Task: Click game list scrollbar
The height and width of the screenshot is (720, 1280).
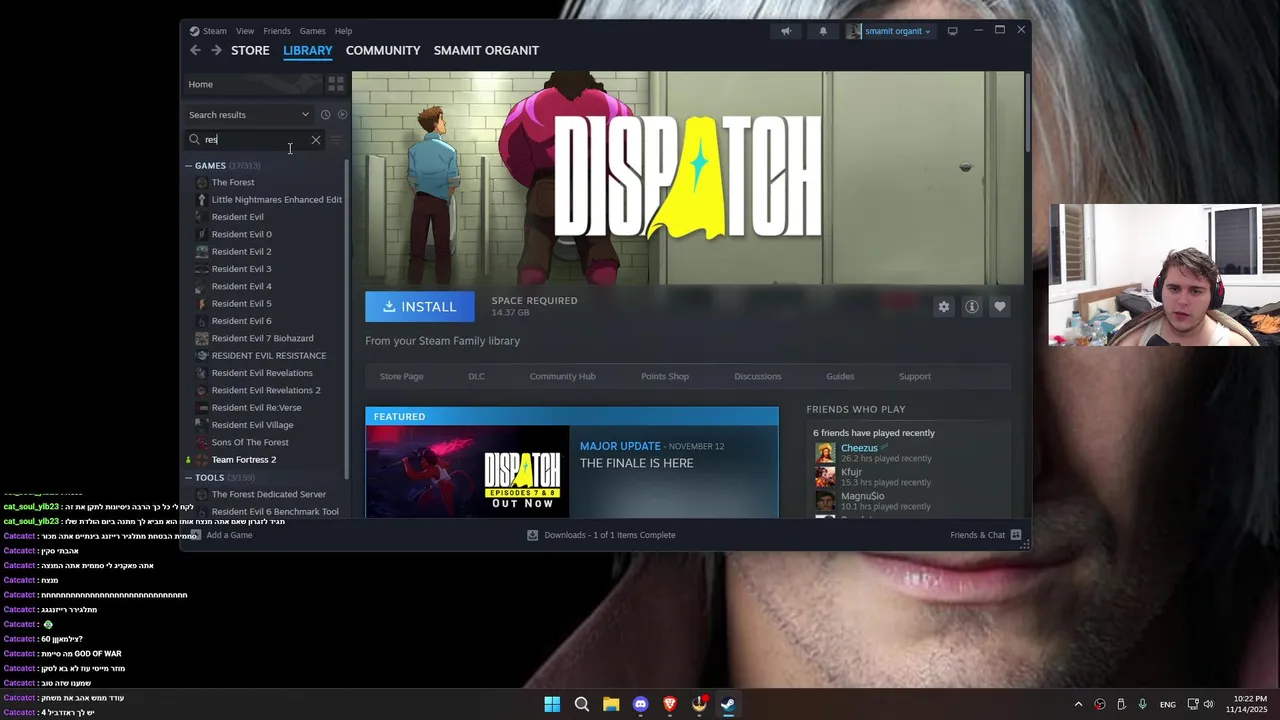Action: (347, 320)
